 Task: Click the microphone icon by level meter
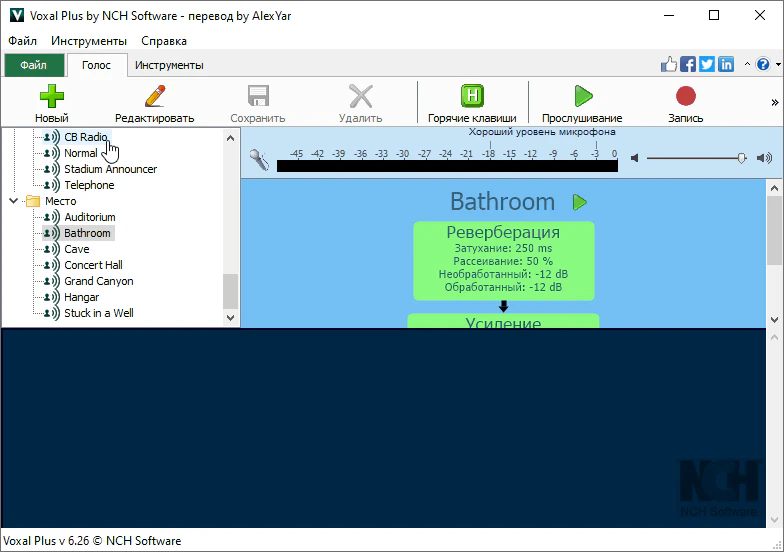pyautogui.click(x=259, y=158)
